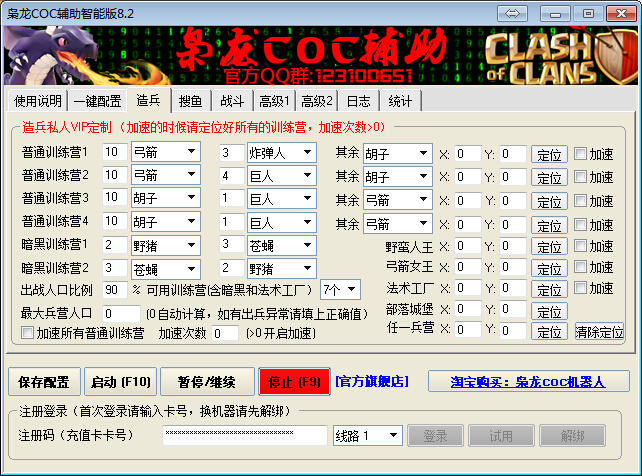This screenshot has width=642, height=476.
Task: Open the 线路 1 dropdown
Action: [x=367, y=436]
